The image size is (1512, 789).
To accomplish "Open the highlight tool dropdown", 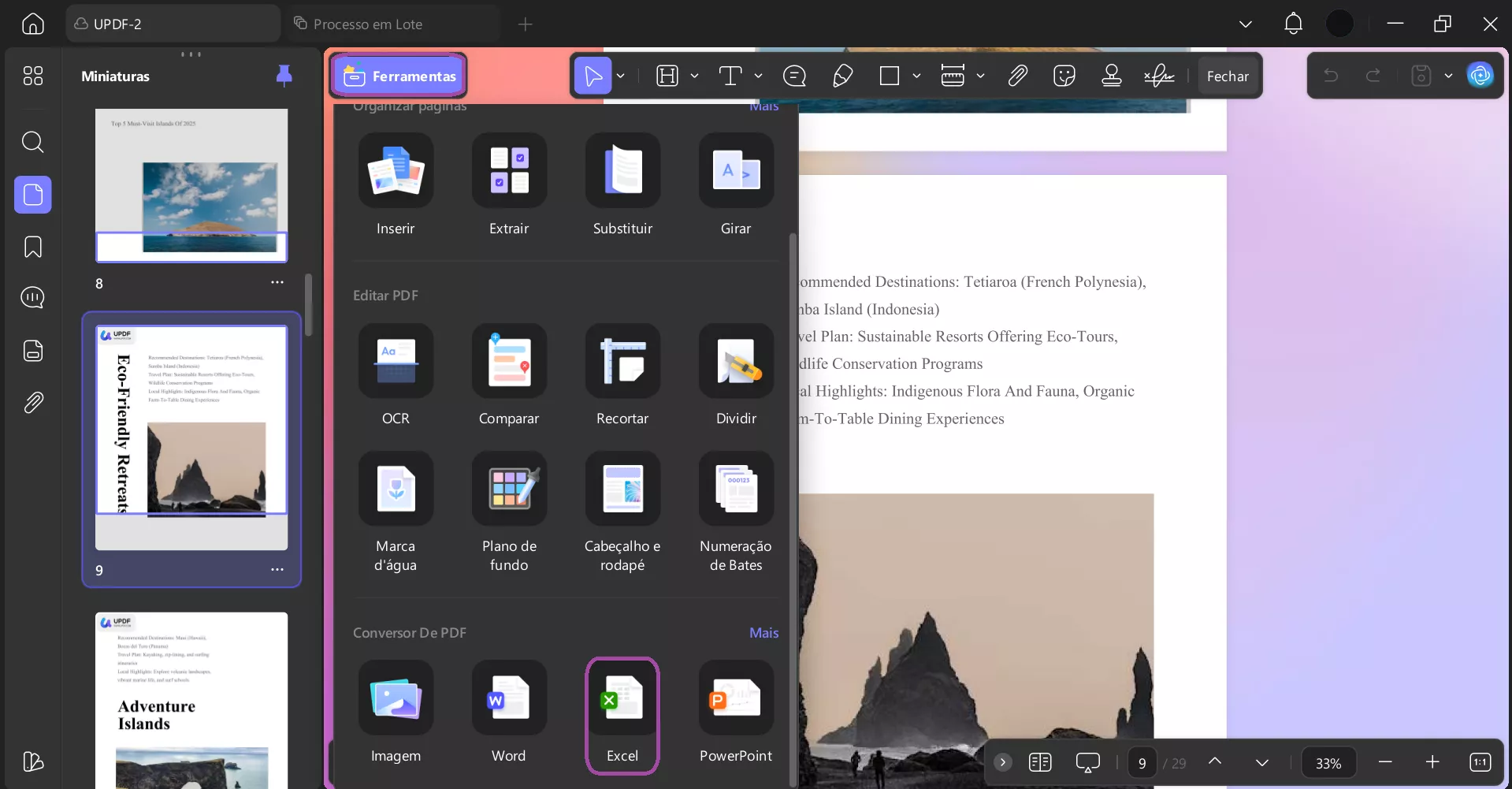I will [695, 76].
